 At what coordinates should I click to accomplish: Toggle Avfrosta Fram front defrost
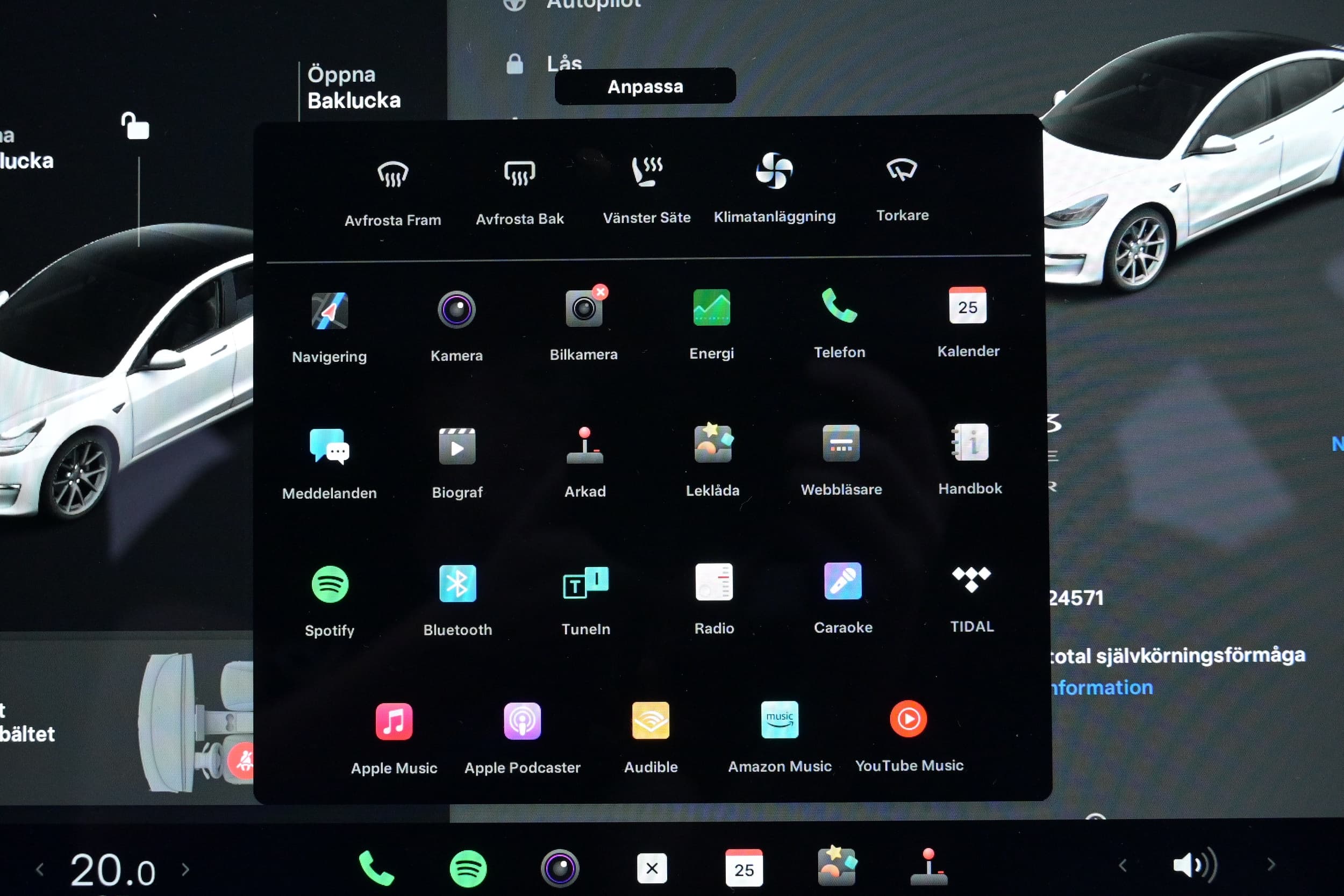coord(392,174)
